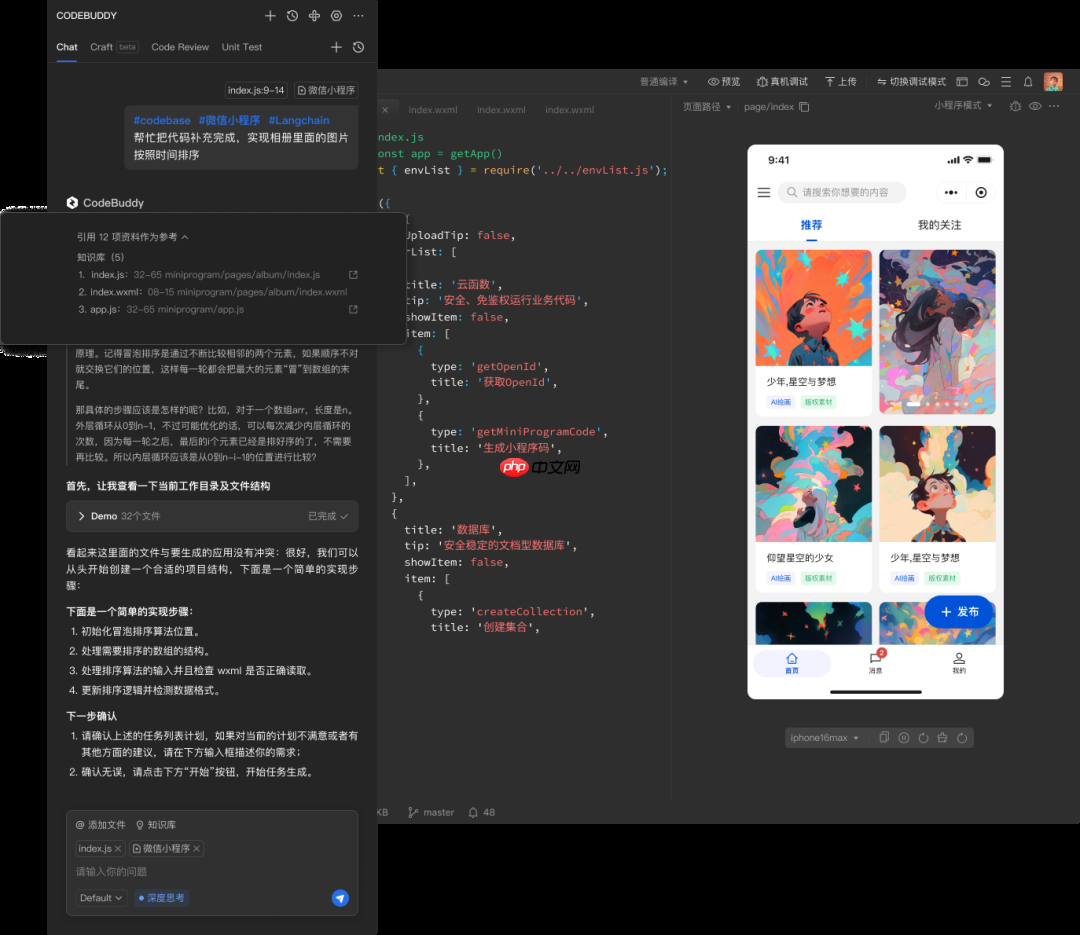The width and height of the screenshot is (1080, 935).
Task: Click the 请输入你的问题 chat input field
Action: [x=150, y=871]
